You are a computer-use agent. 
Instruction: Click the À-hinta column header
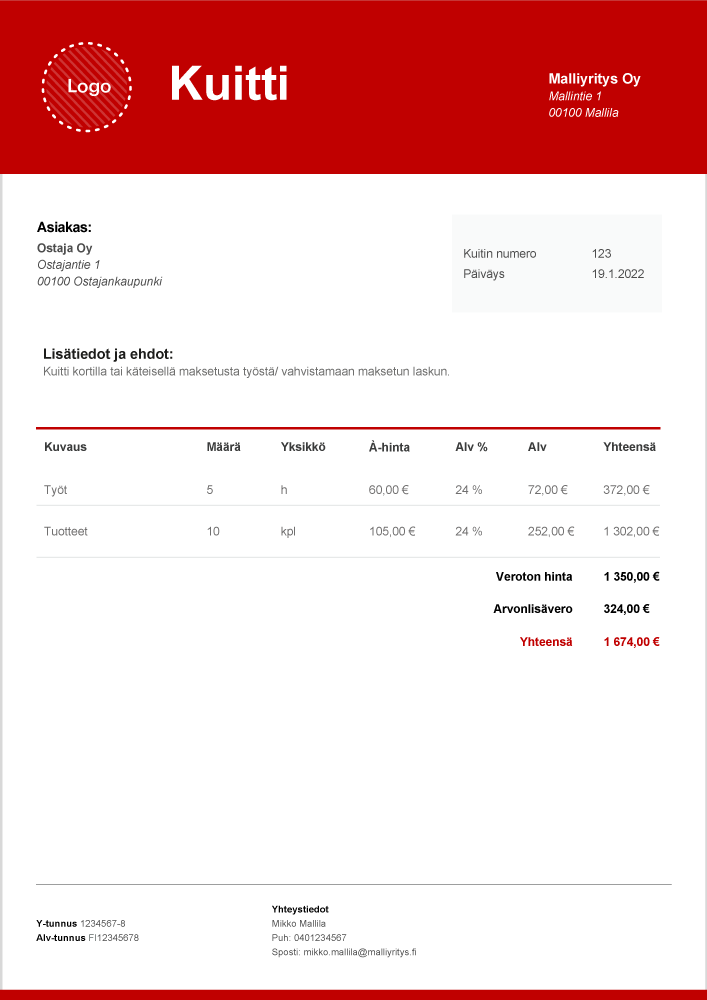click(389, 447)
